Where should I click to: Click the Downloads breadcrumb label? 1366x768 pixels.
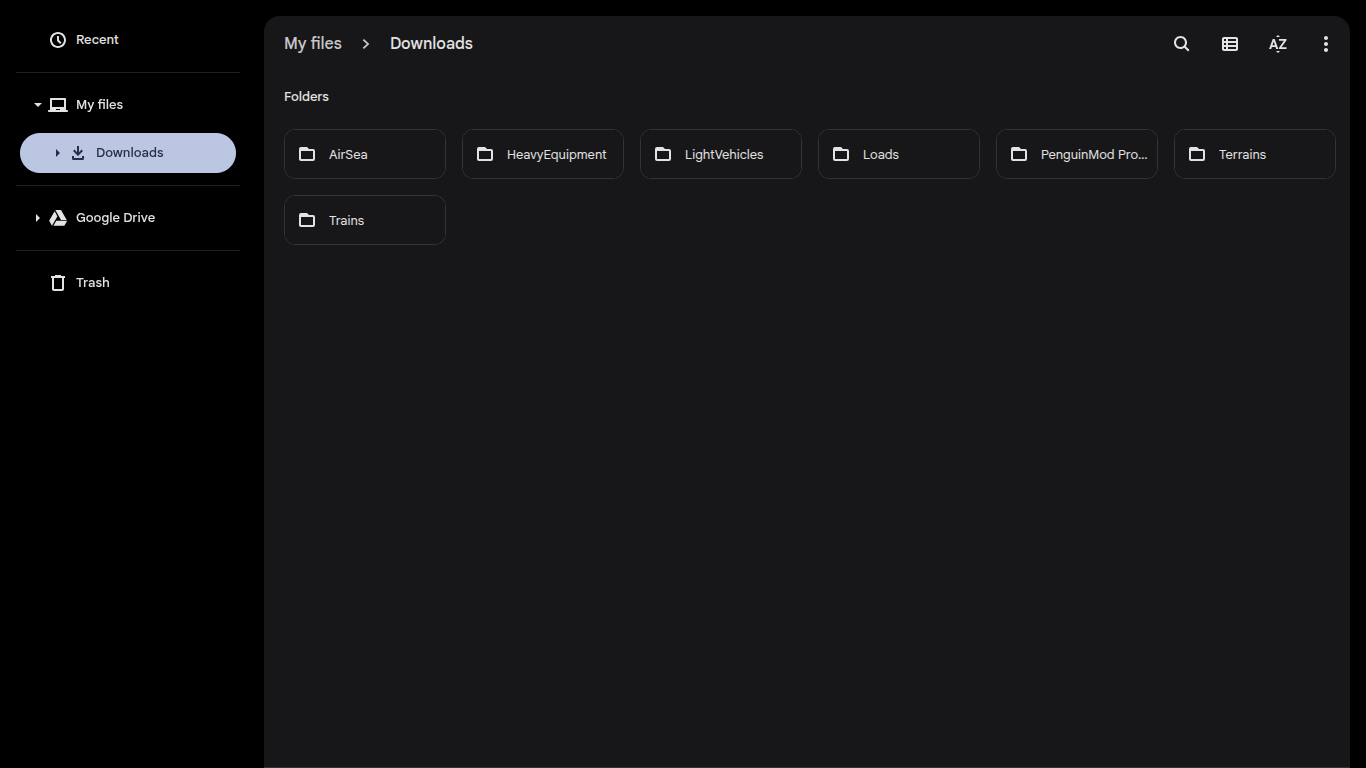(431, 44)
